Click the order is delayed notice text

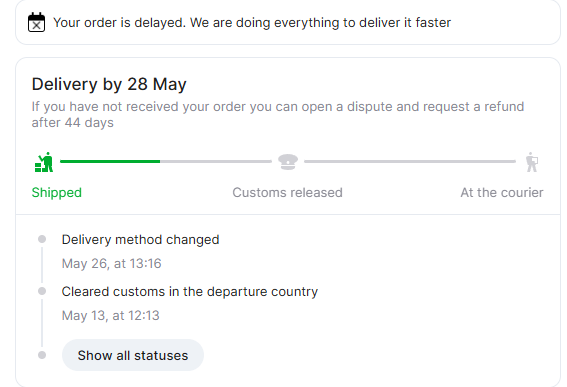pos(252,22)
